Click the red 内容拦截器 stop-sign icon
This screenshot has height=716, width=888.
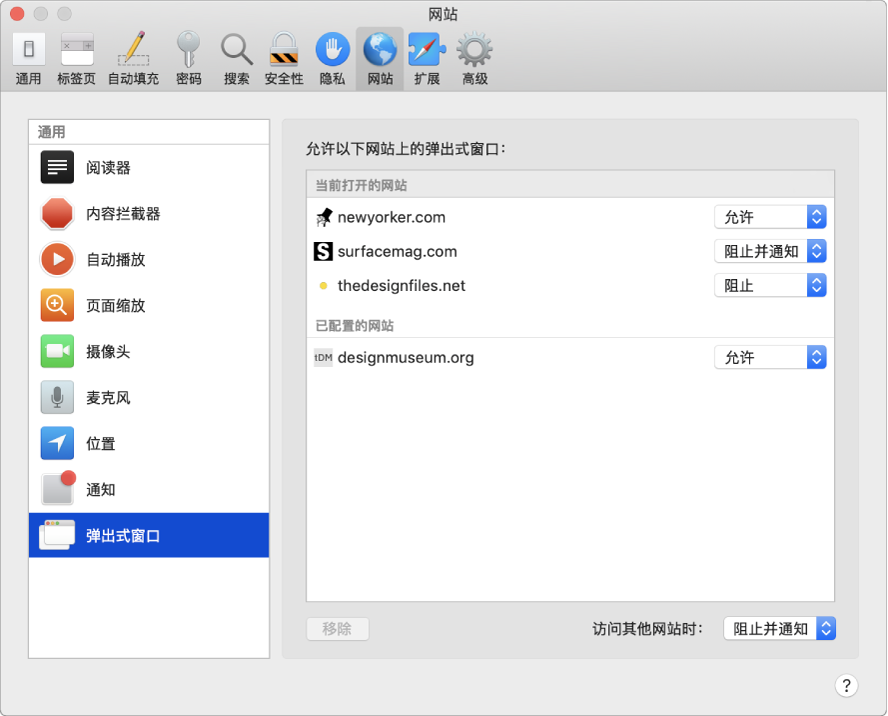[57, 214]
